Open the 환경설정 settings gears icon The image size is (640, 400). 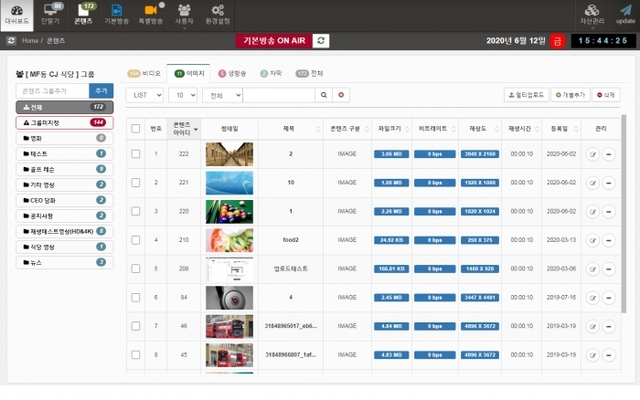218,15
